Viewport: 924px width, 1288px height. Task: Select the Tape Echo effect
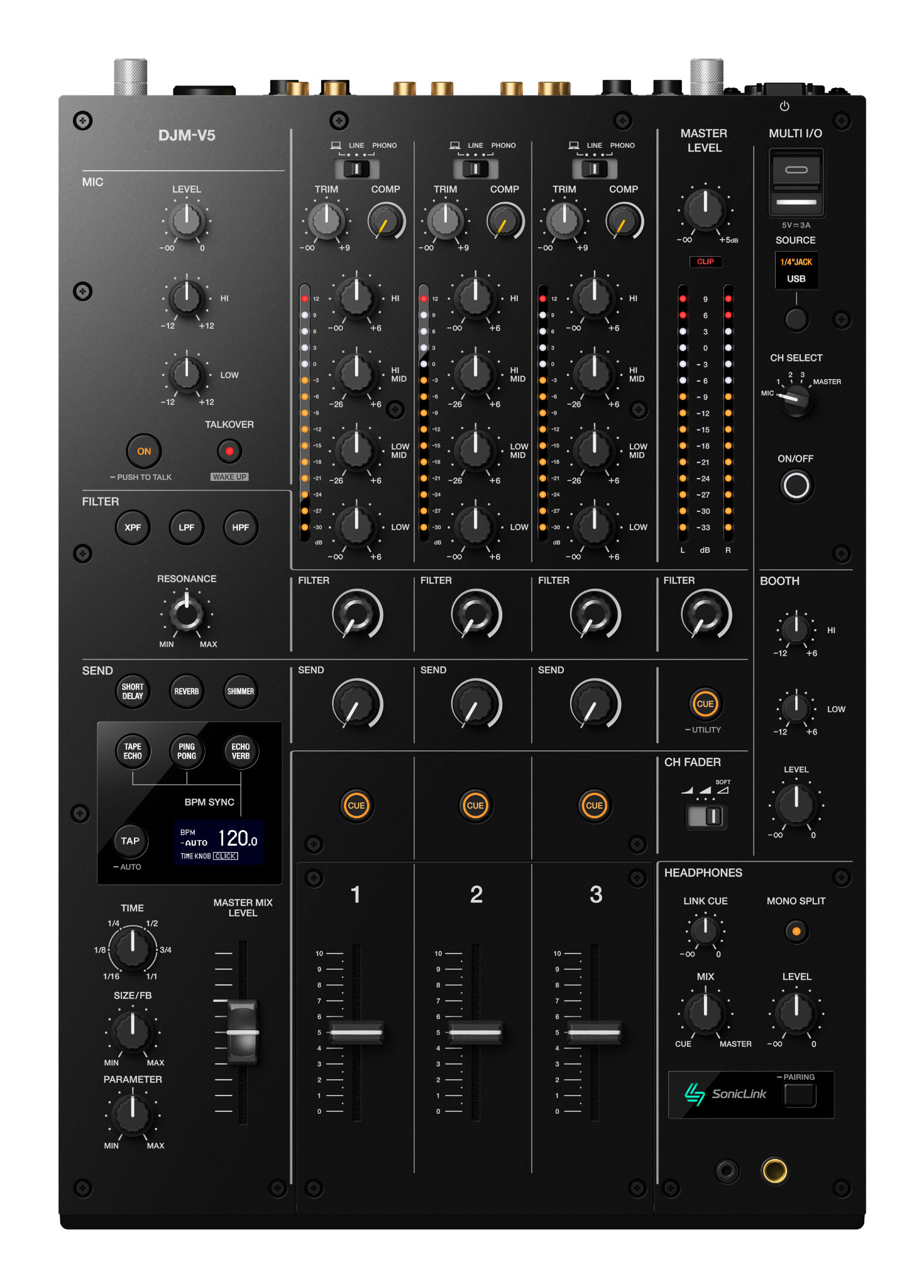pos(133,751)
